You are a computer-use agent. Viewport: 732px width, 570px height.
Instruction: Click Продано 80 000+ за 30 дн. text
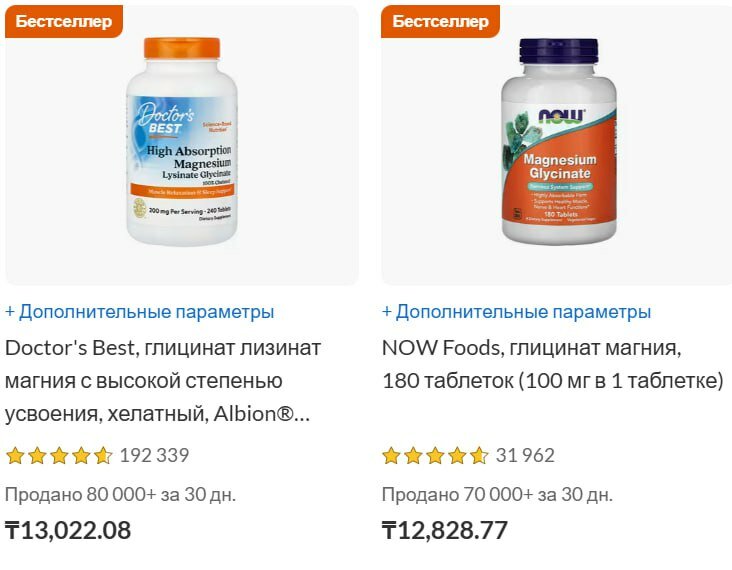point(120,494)
